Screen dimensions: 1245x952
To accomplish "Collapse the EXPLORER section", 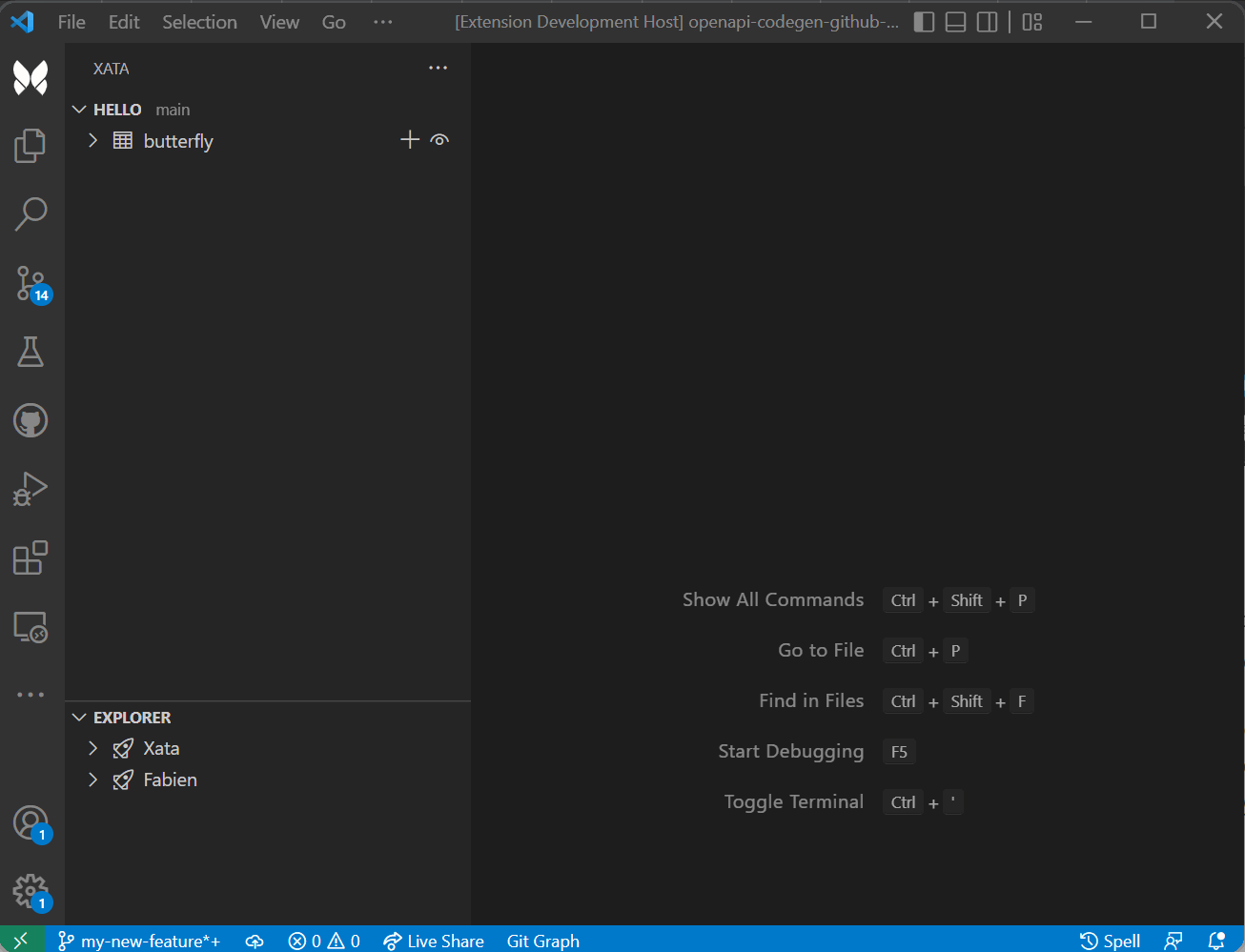I will click(x=79, y=718).
